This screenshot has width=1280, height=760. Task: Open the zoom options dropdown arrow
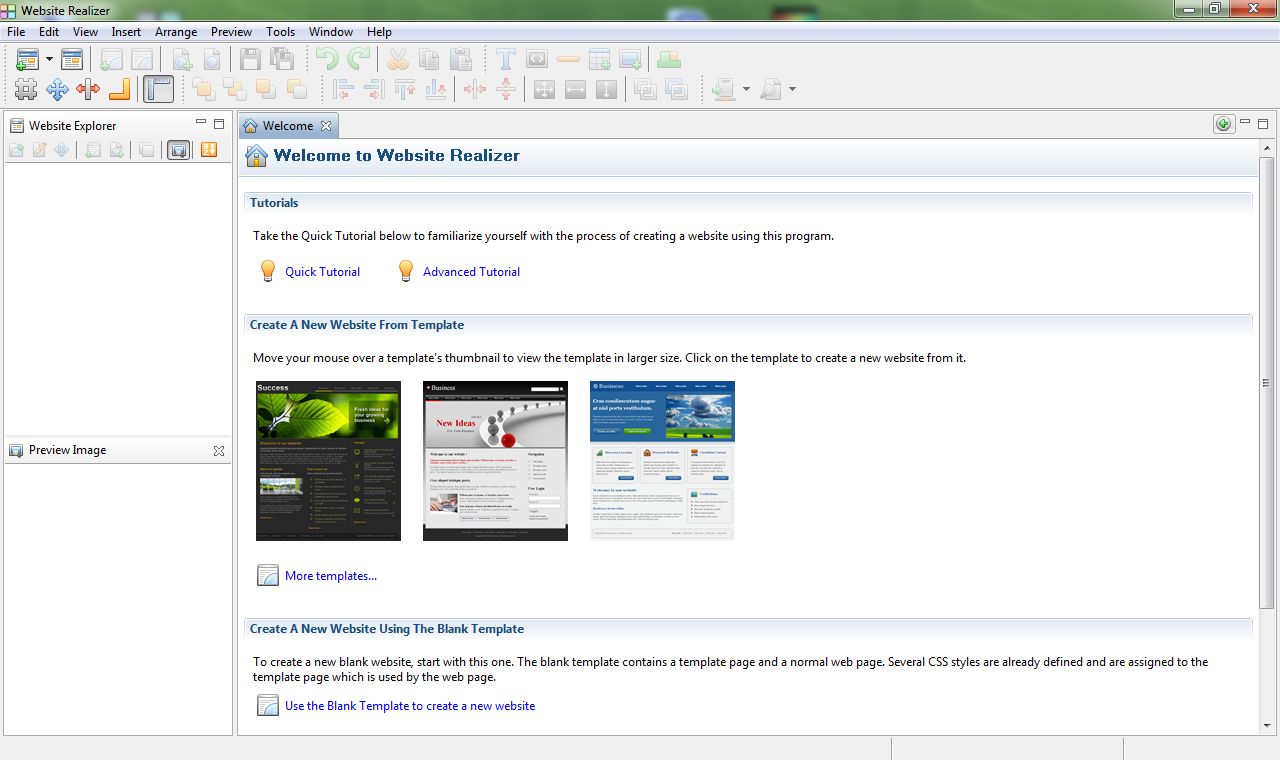(746, 89)
